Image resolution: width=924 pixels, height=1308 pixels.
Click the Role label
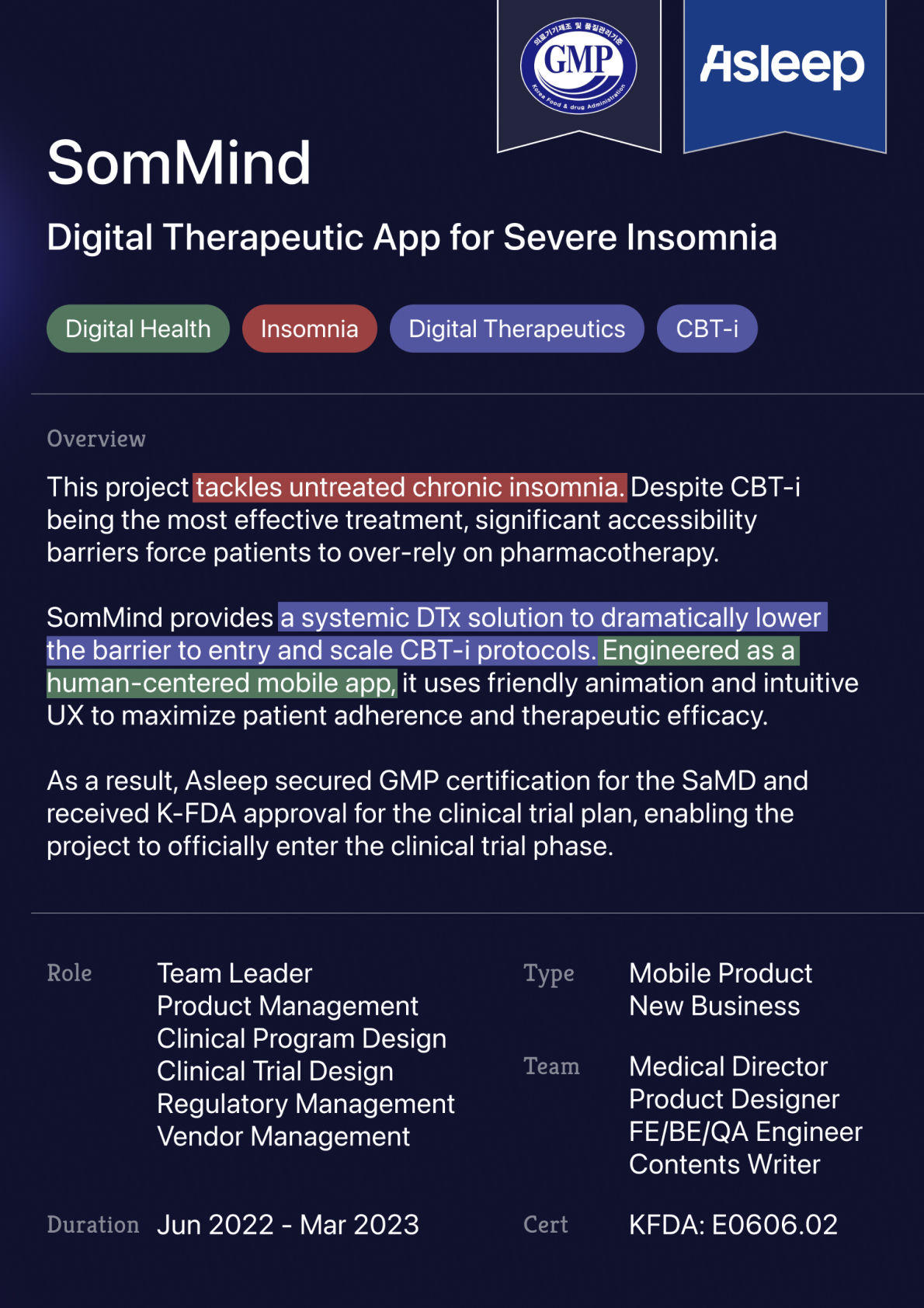69,973
